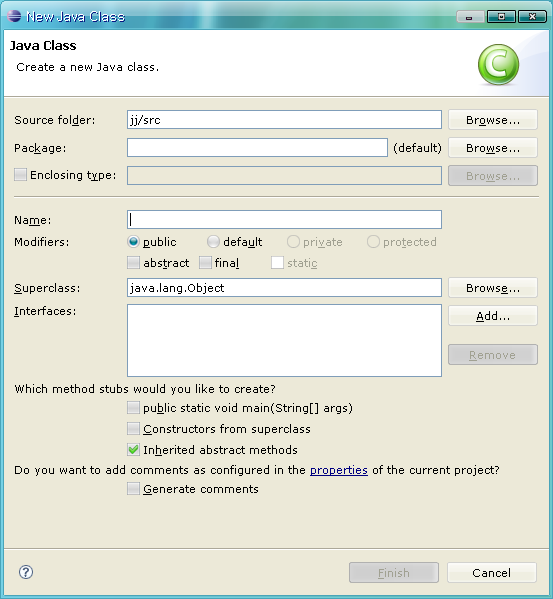Add an interface with Add button
553x599 pixels.
(x=493, y=316)
